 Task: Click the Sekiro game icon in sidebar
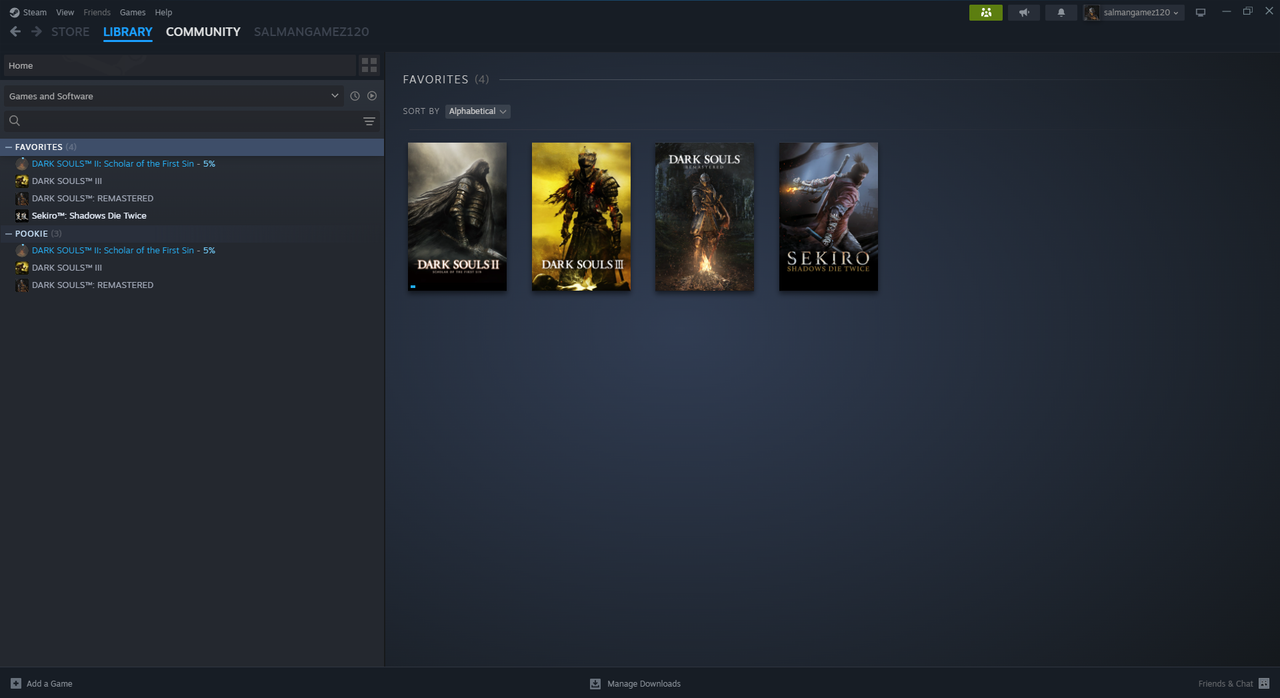22,216
